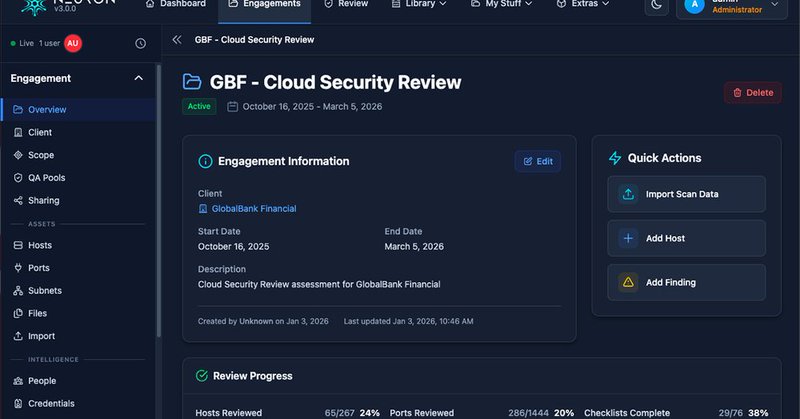Screen dimensions: 800x419
Task: Open the Ports sidebar item
Action: point(40,268)
